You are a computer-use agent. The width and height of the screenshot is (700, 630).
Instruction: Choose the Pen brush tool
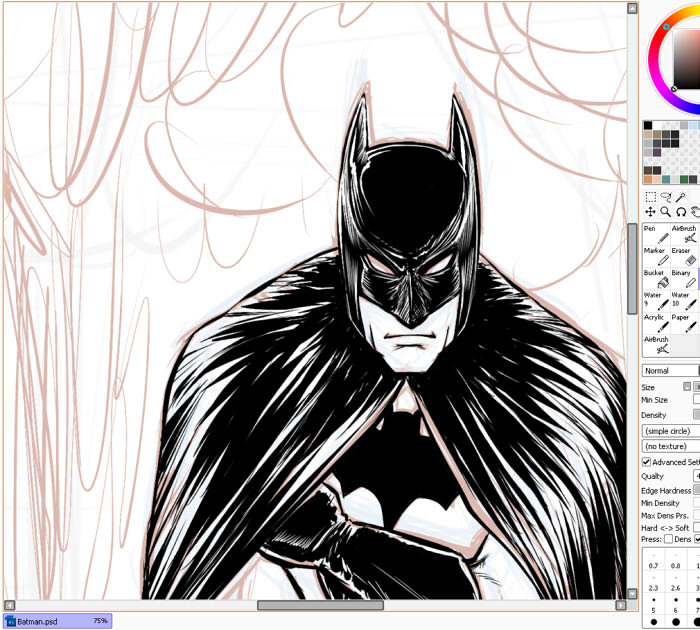tap(656, 234)
